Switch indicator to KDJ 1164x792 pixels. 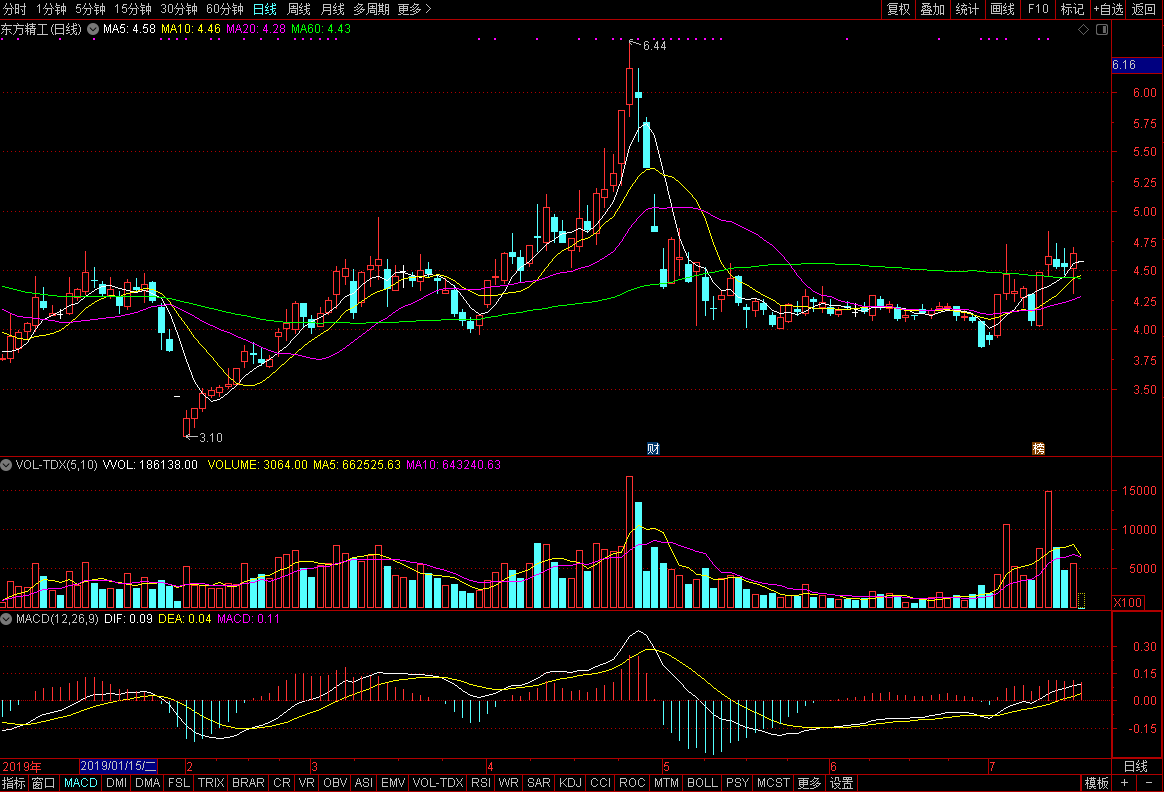(570, 783)
